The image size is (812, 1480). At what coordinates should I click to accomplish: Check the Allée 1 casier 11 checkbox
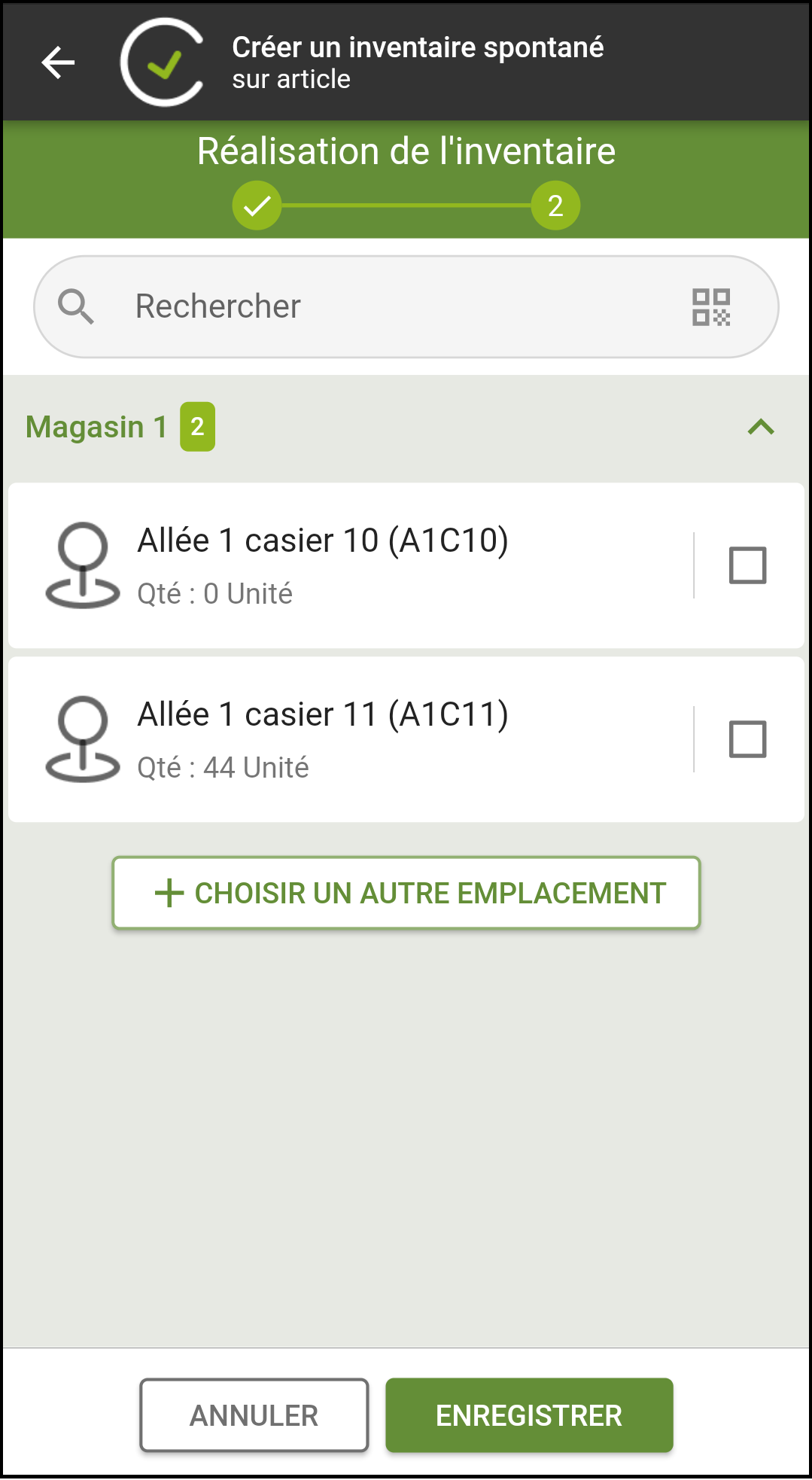point(748,739)
